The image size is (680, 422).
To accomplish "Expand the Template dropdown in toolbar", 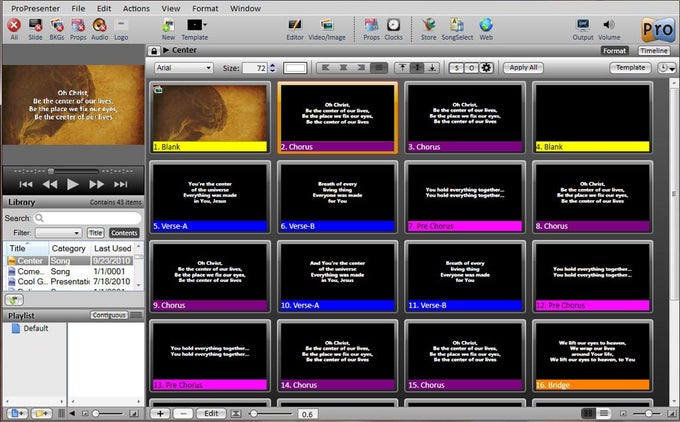I will click(x=196, y=25).
